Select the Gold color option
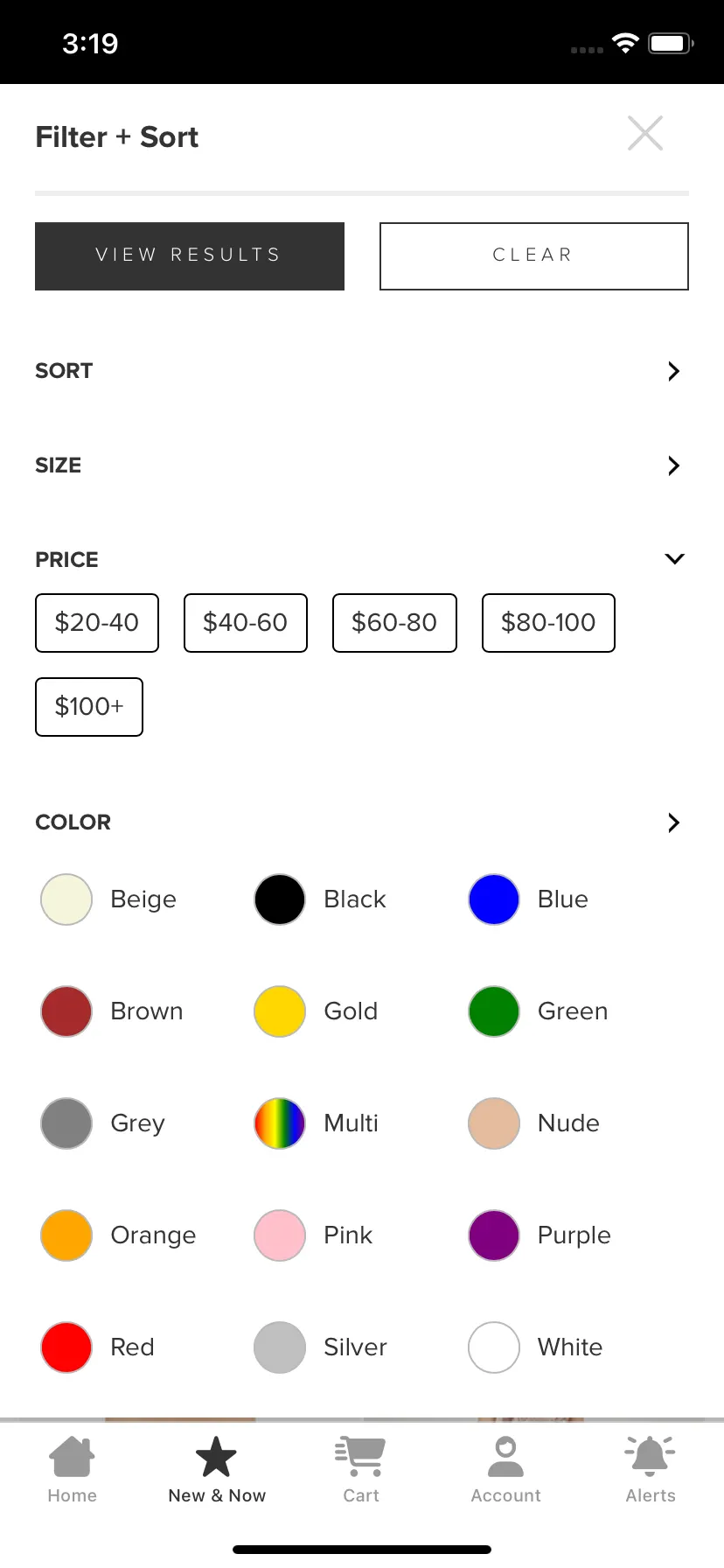 pyautogui.click(x=280, y=1011)
